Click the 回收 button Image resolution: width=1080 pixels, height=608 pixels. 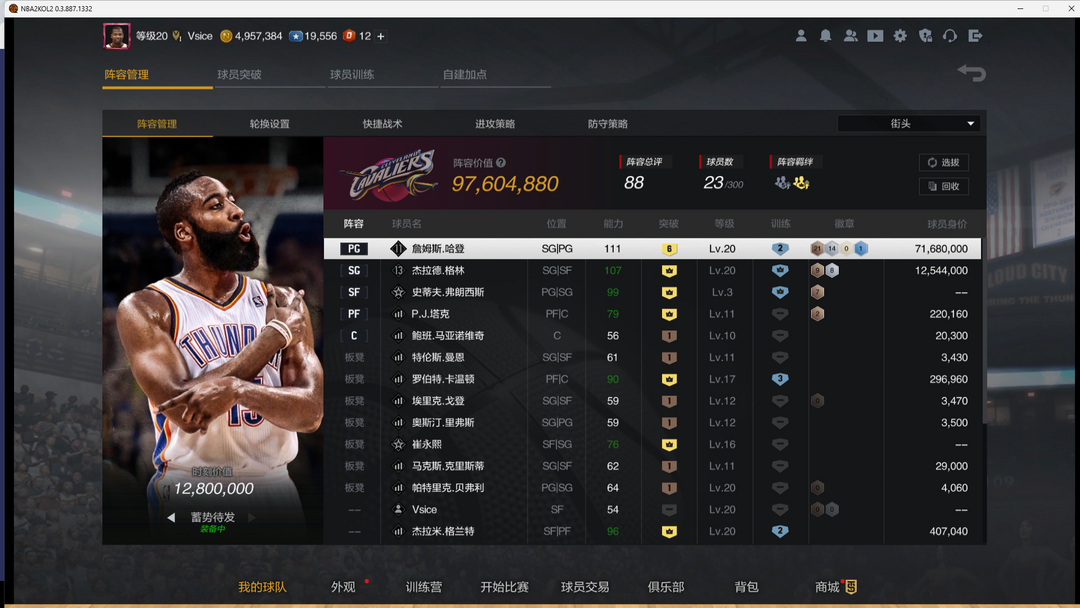(944, 186)
